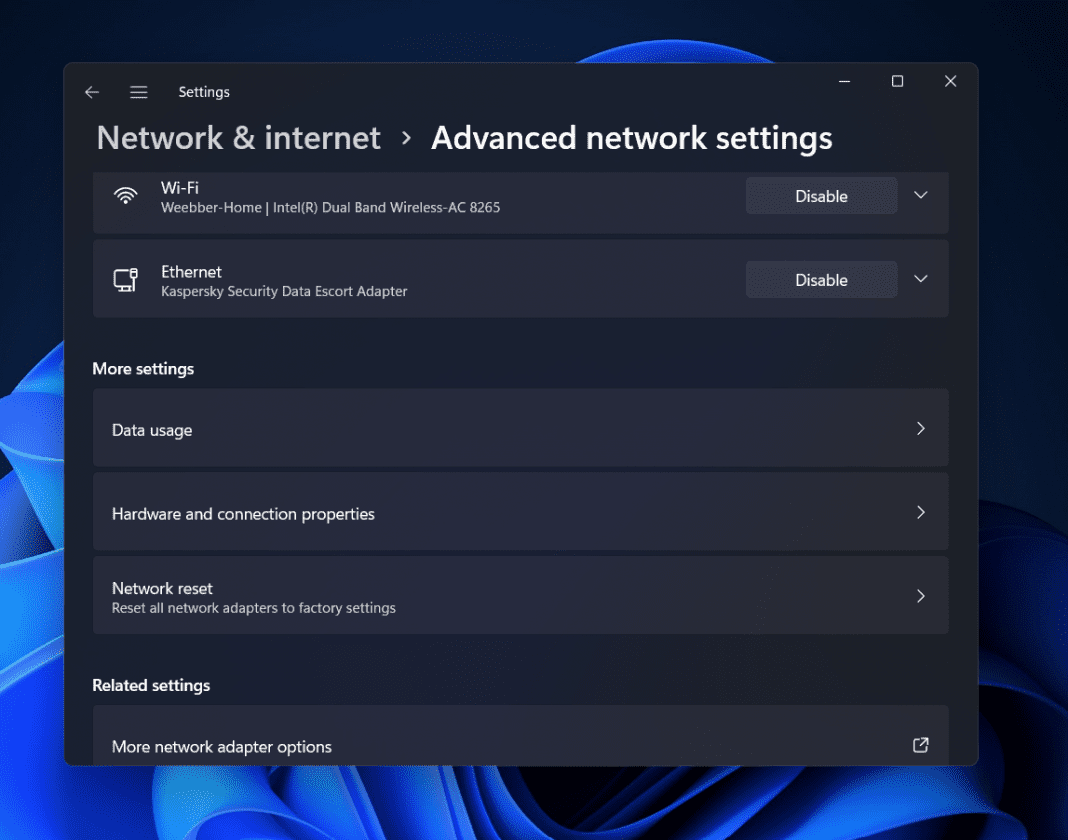The height and width of the screenshot is (840, 1068).
Task: Click the external link icon beside More network adapter options
Action: pos(920,745)
